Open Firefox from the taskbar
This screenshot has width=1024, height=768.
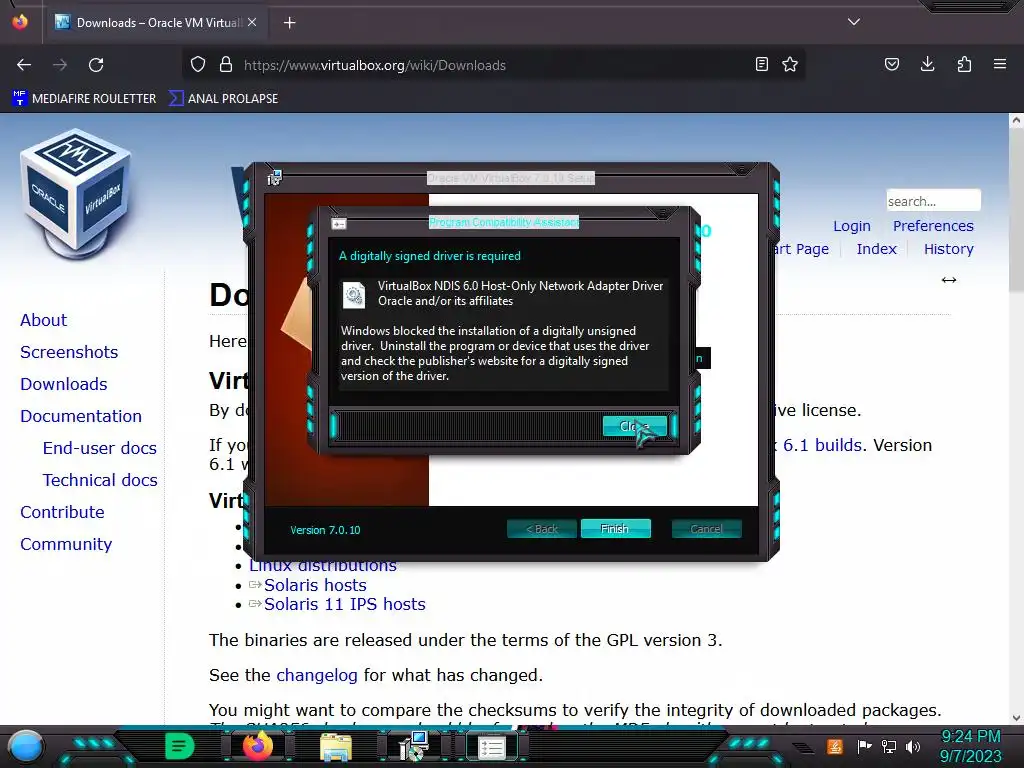click(257, 746)
